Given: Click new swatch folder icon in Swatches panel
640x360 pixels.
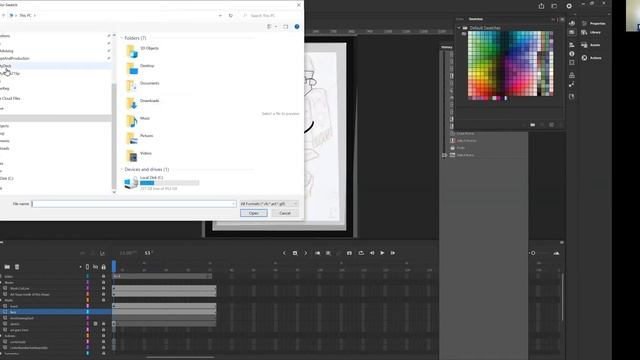Looking at the screenshot, I should pos(533,125).
